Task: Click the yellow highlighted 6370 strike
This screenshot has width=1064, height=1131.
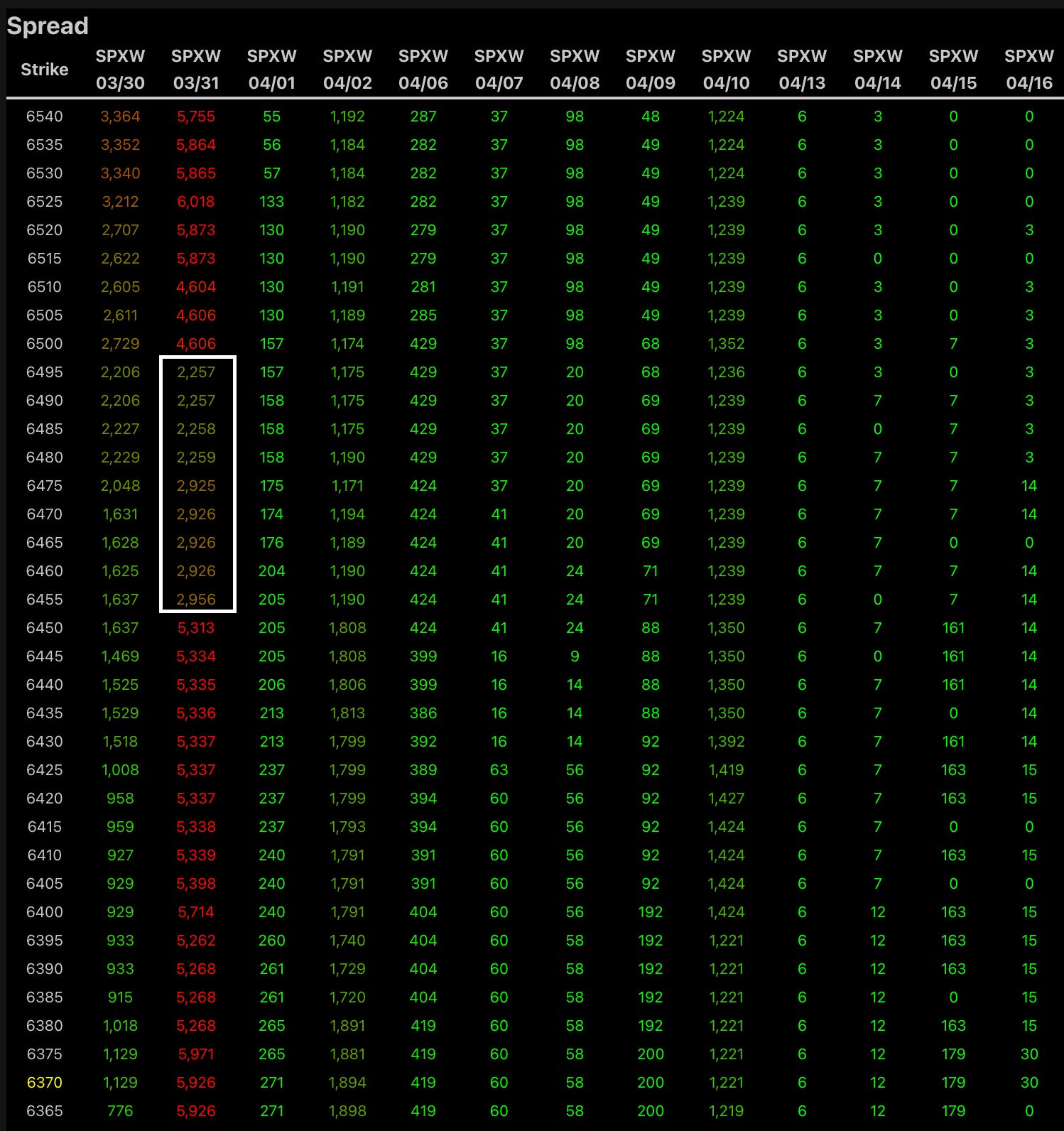Action: pos(45,1083)
